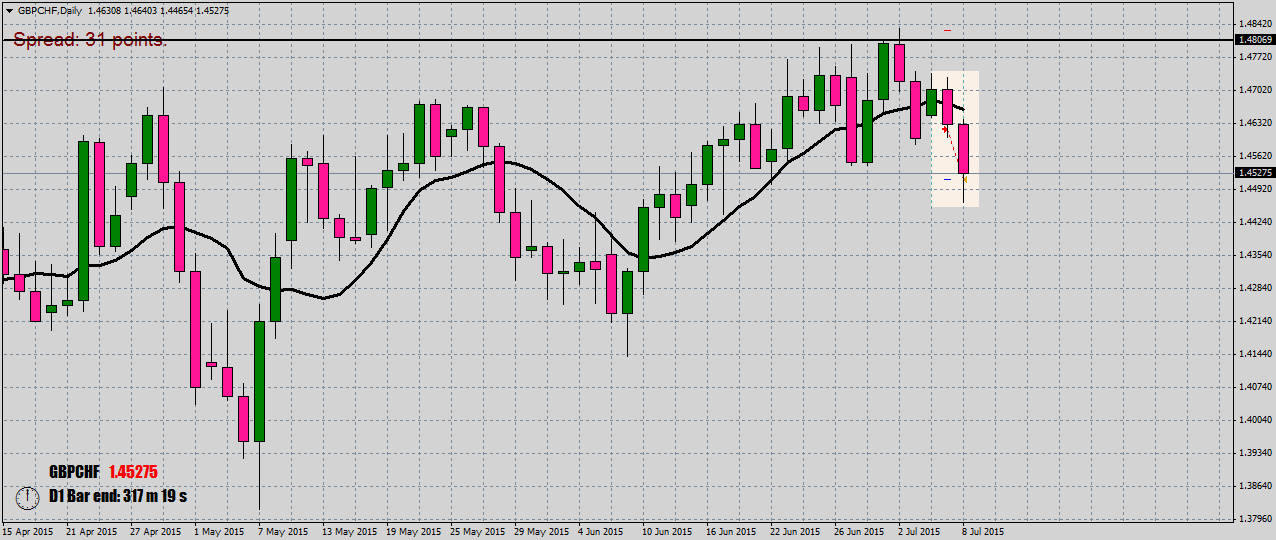Image resolution: width=1276 pixels, height=540 pixels.
Task: Click the 1.42140 price axis label
Action: (x=1255, y=320)
